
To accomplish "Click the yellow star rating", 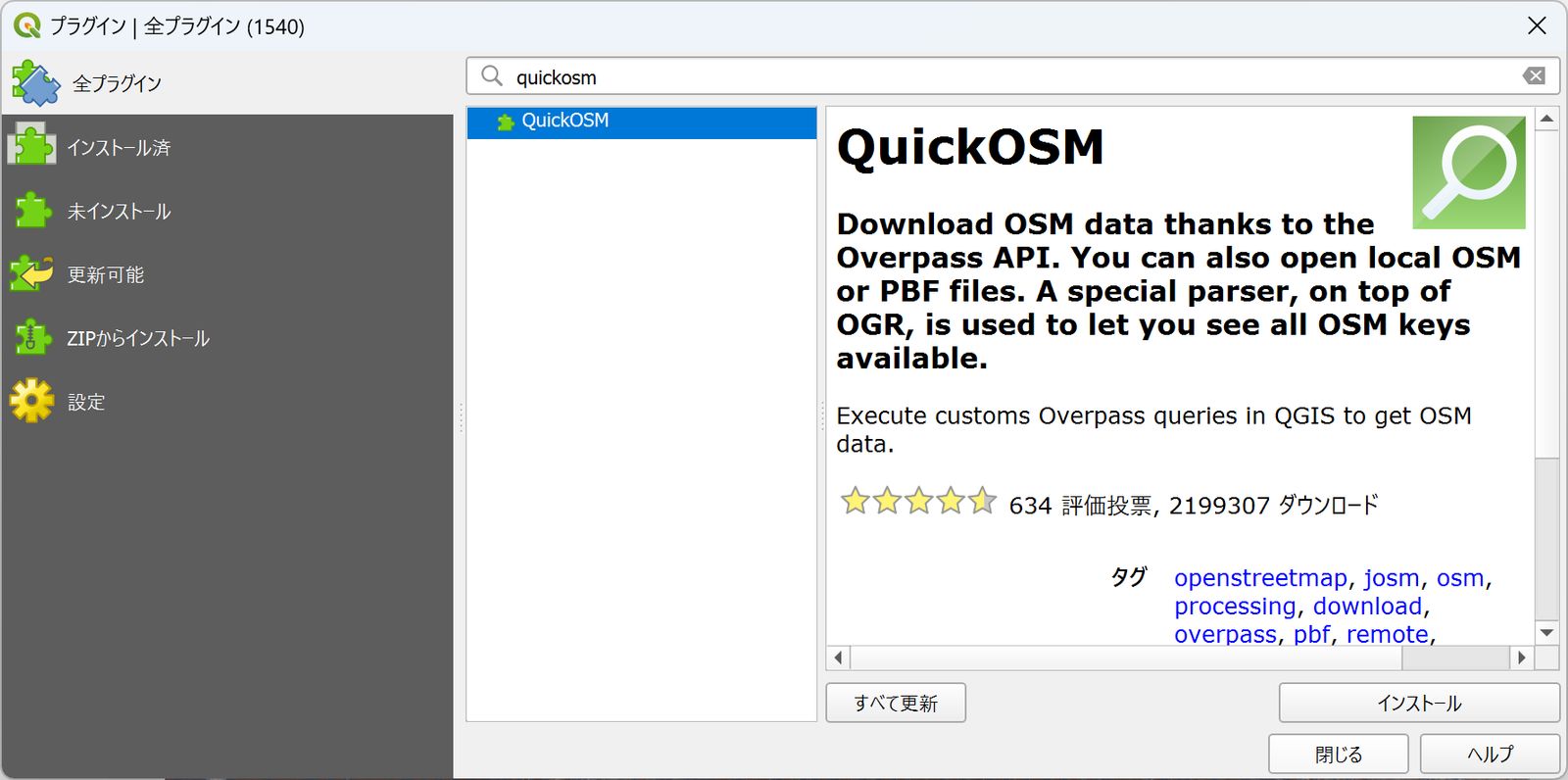I will 918,502.
